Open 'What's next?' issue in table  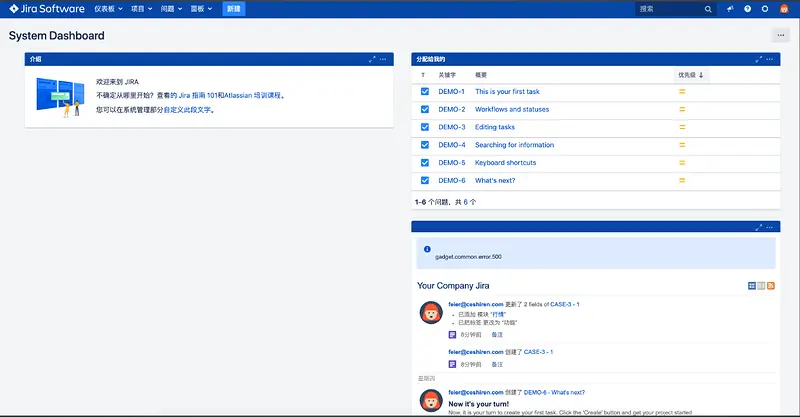(495, 180)
